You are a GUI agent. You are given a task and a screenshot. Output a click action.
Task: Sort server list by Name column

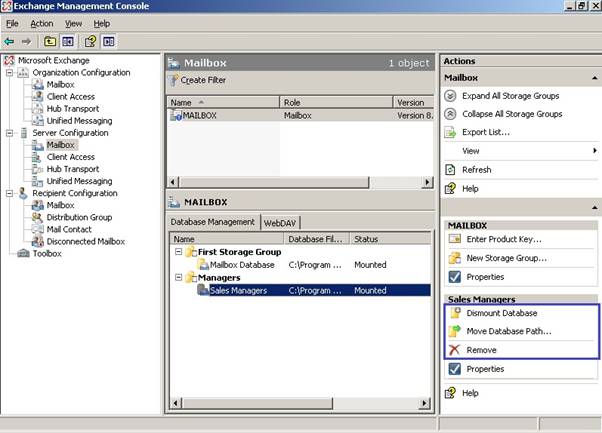tap(223, 102)
